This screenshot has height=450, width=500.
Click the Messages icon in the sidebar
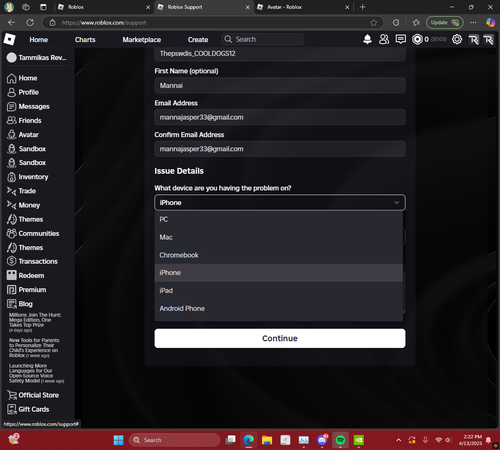[x=12, y=107]
